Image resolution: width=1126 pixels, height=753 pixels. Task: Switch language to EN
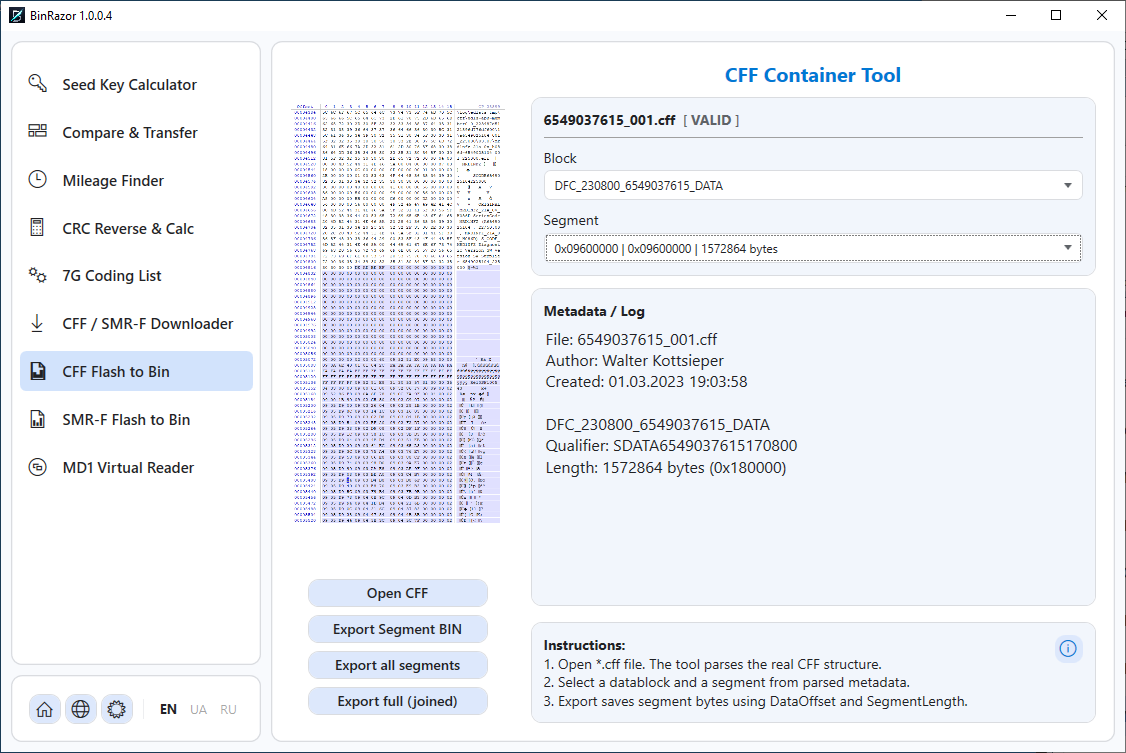tap(168, 709)
